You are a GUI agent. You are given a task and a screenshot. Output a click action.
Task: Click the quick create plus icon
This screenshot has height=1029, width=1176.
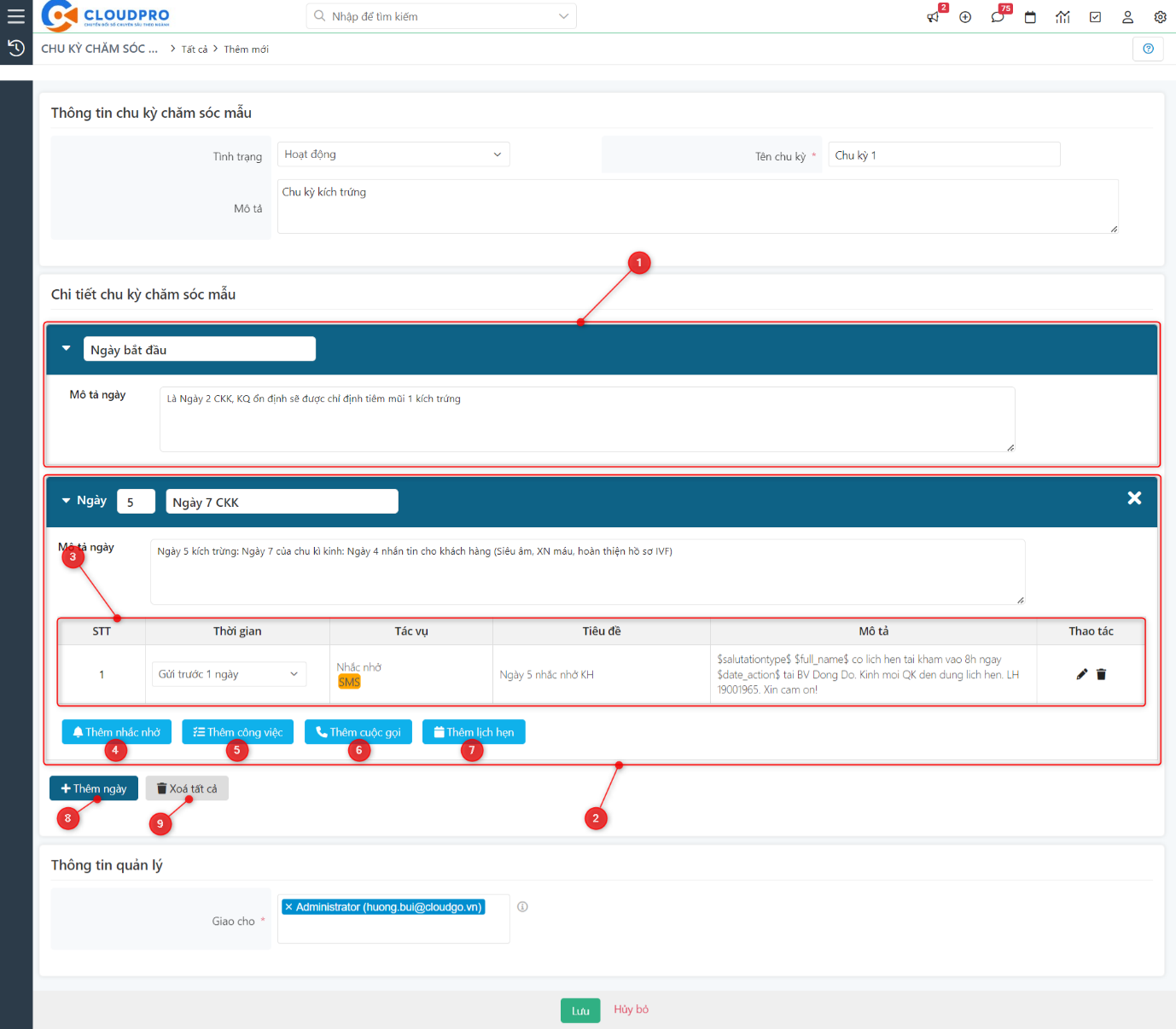(x=965, y=17)
